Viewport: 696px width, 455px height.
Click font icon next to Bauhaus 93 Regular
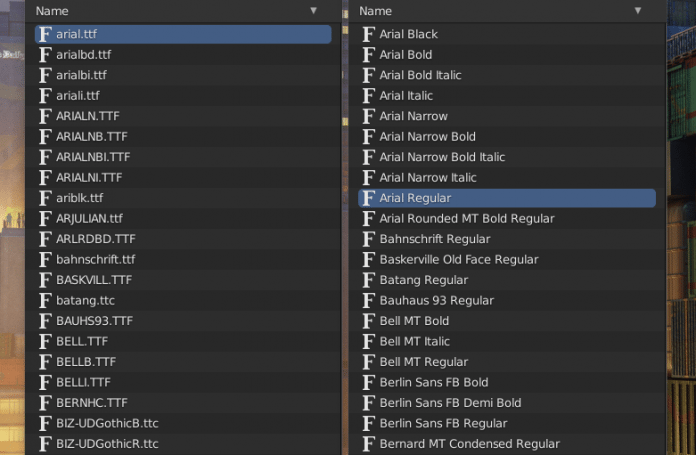[368, 301]
